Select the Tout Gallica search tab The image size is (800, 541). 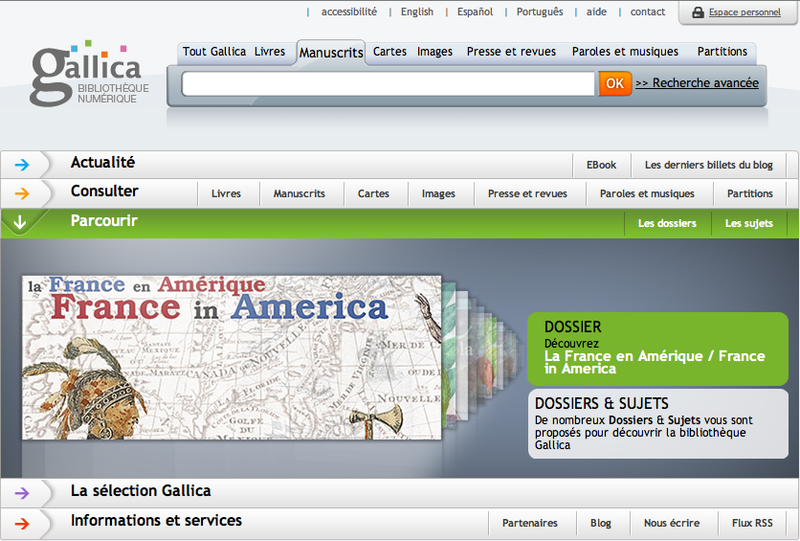tap(214, 52)
